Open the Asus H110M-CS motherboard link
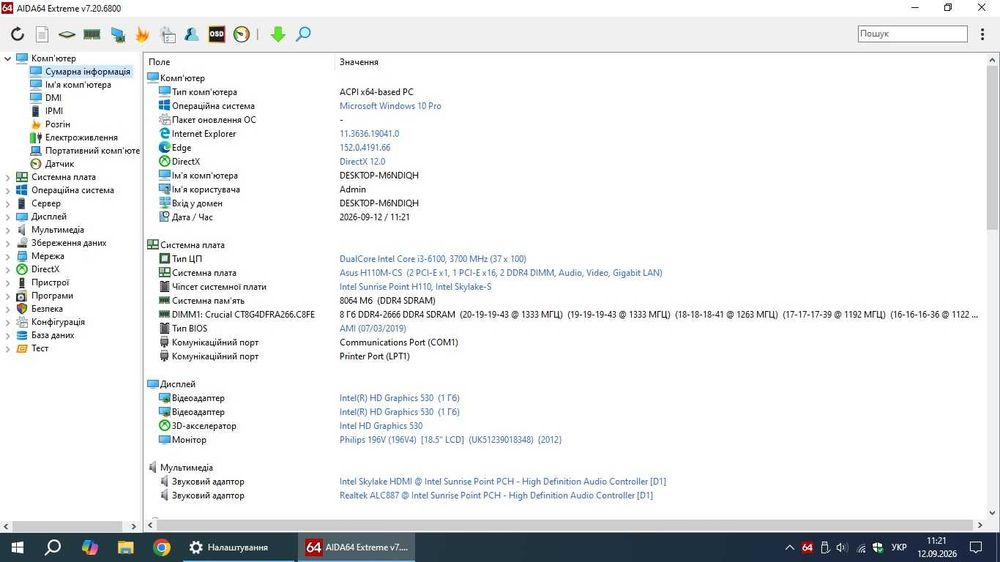 501,273
